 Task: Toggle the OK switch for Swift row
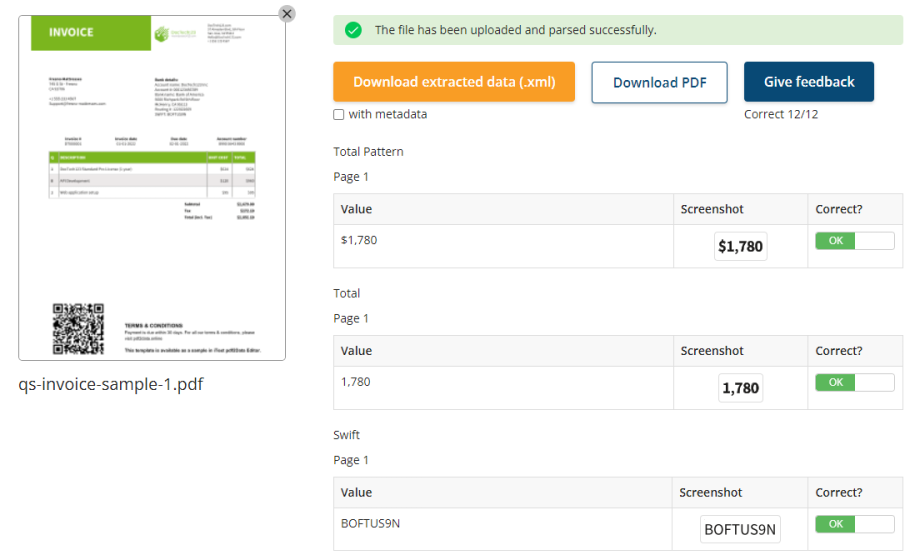click(854, 524)
